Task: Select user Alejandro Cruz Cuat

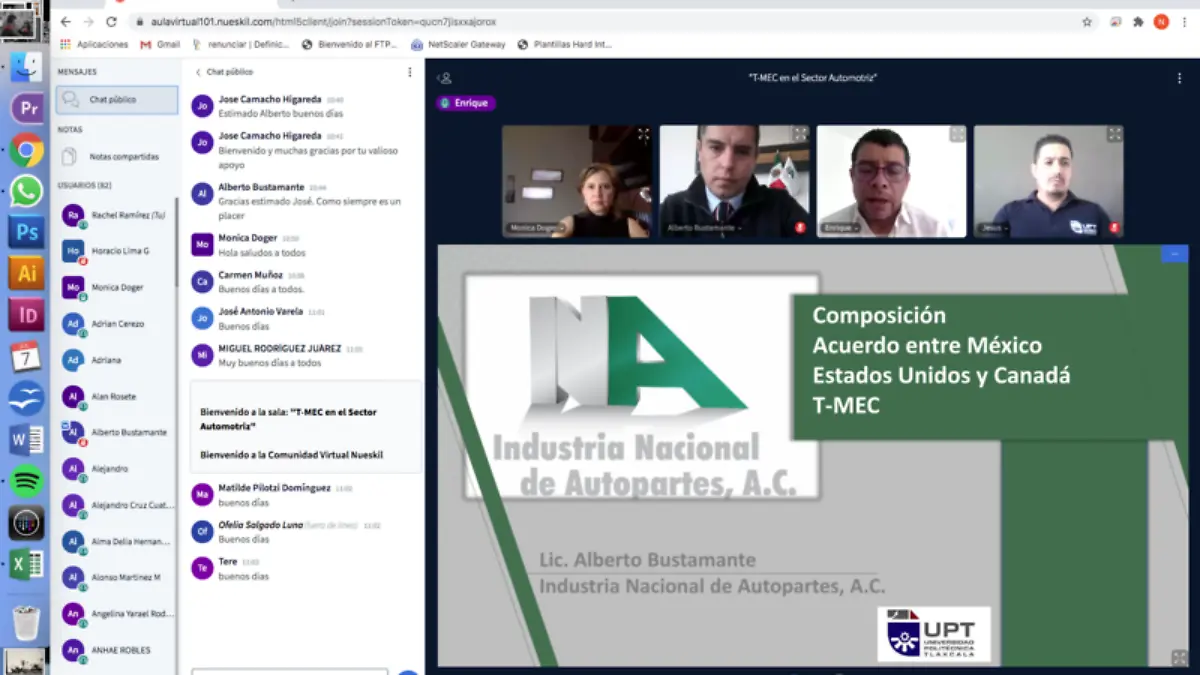Action: coord(117,505)
